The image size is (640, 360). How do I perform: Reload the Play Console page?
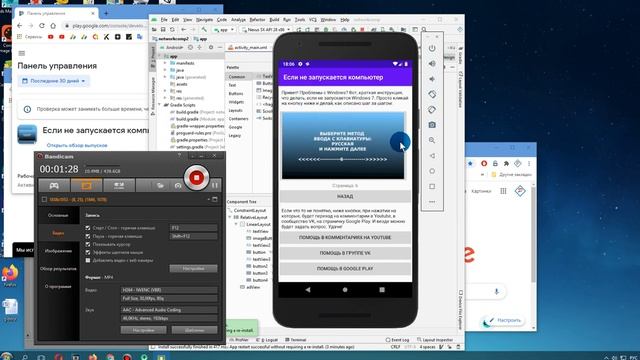tap(42, 26)
